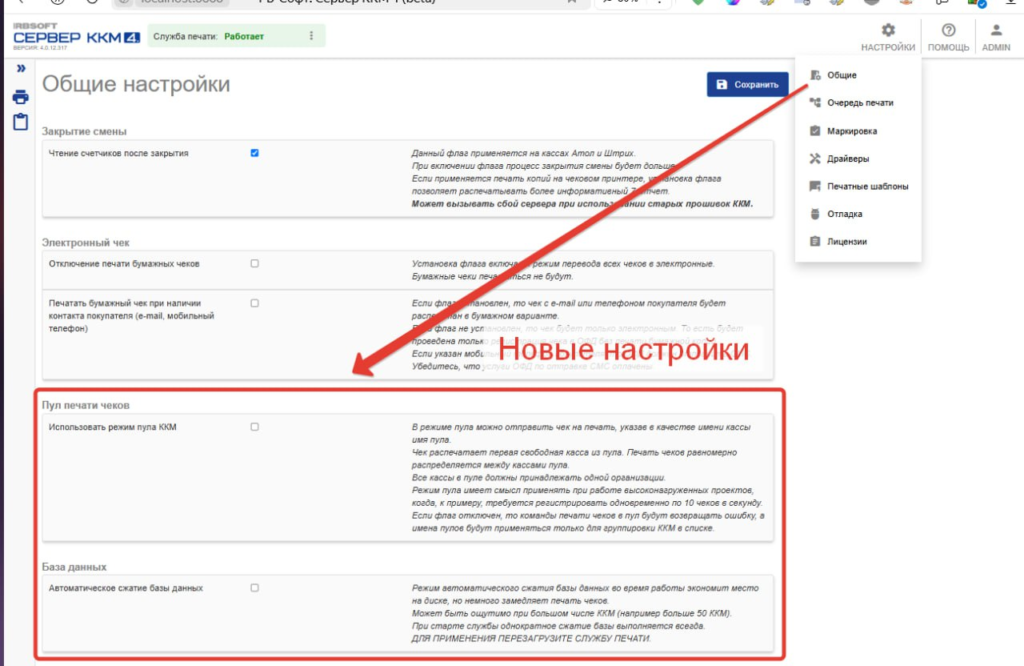Viewport: 1024px width, 666px height.
Task: Click label Использовать режим пула ККМ
Action: pos(112,427)
